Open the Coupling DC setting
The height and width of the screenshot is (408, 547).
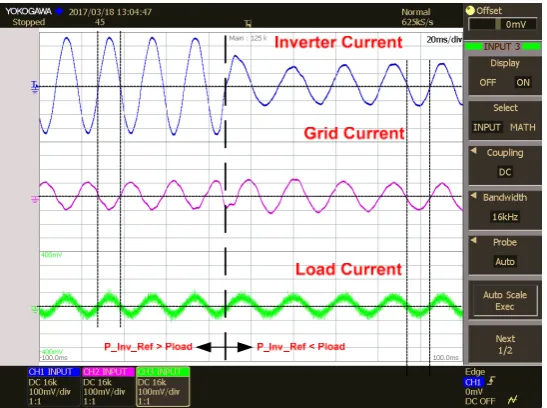coord(504,163)
